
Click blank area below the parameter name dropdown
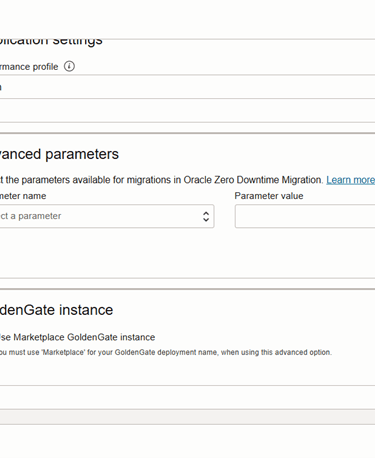pos(107,253)
